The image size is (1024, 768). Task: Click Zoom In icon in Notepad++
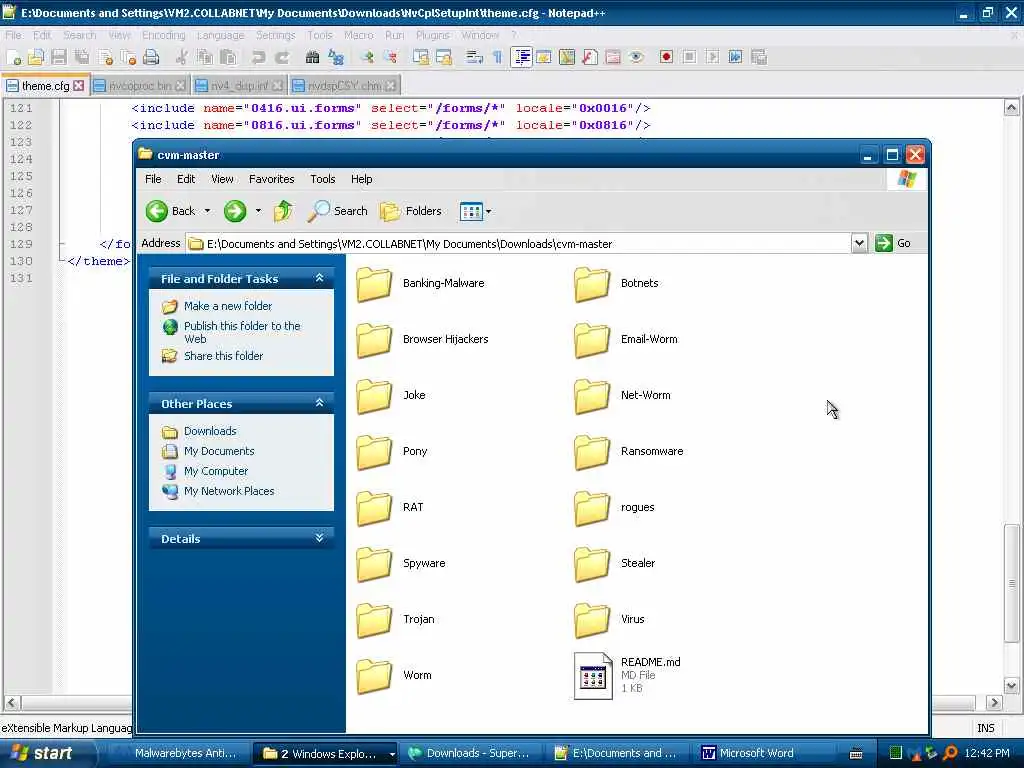(367, 57)
